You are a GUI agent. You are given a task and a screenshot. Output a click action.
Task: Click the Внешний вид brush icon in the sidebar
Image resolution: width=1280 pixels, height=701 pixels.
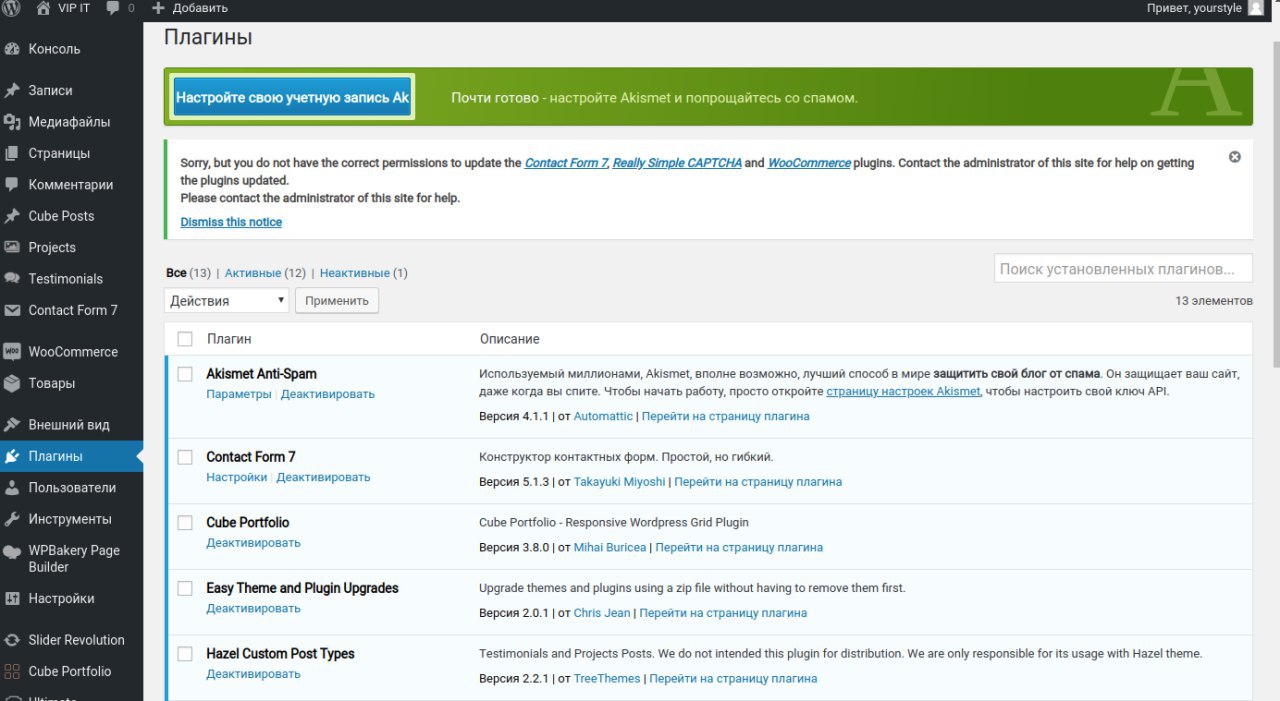coord(12,425)
